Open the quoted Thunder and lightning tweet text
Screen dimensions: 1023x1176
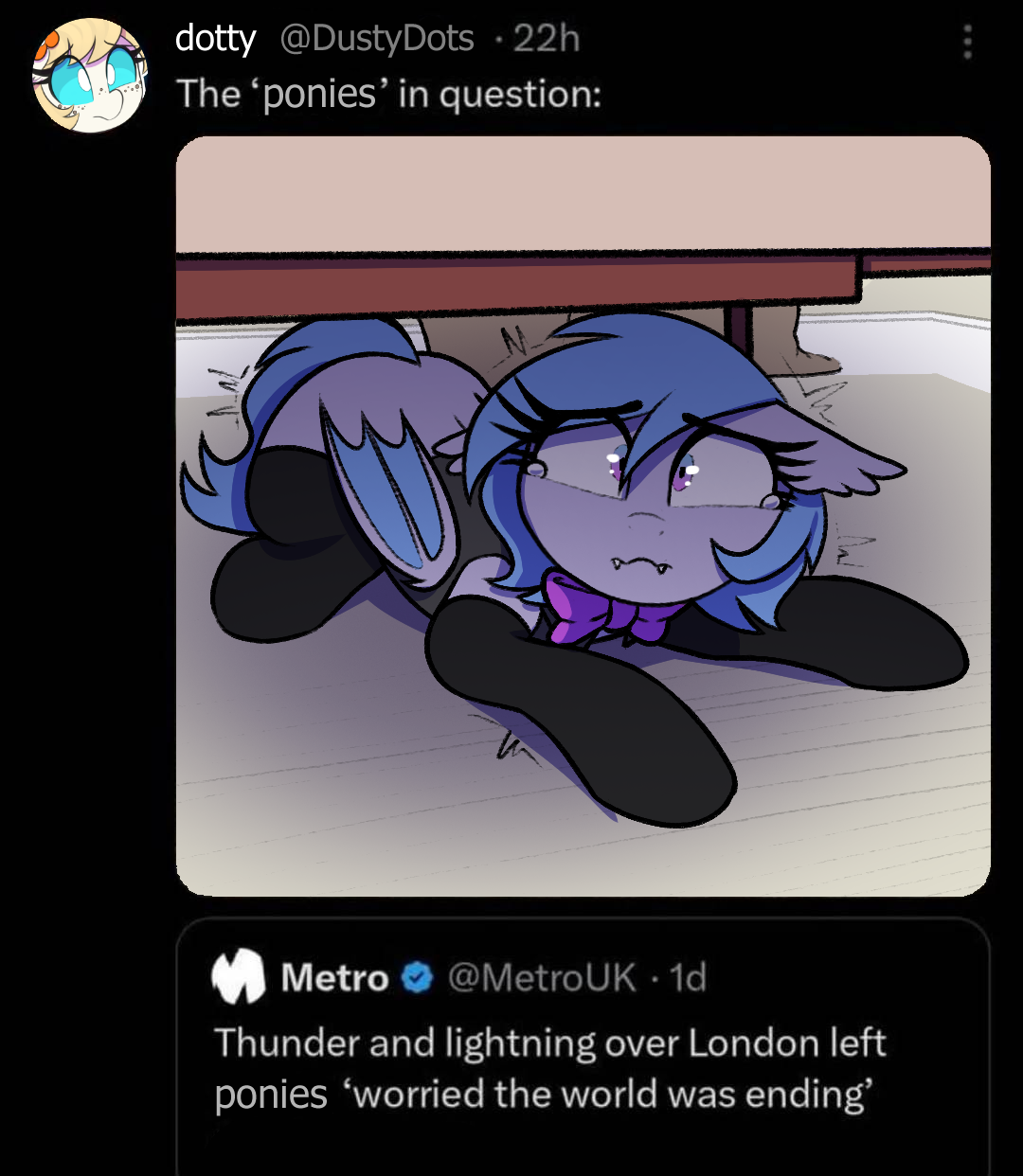tap(549, 1068)
